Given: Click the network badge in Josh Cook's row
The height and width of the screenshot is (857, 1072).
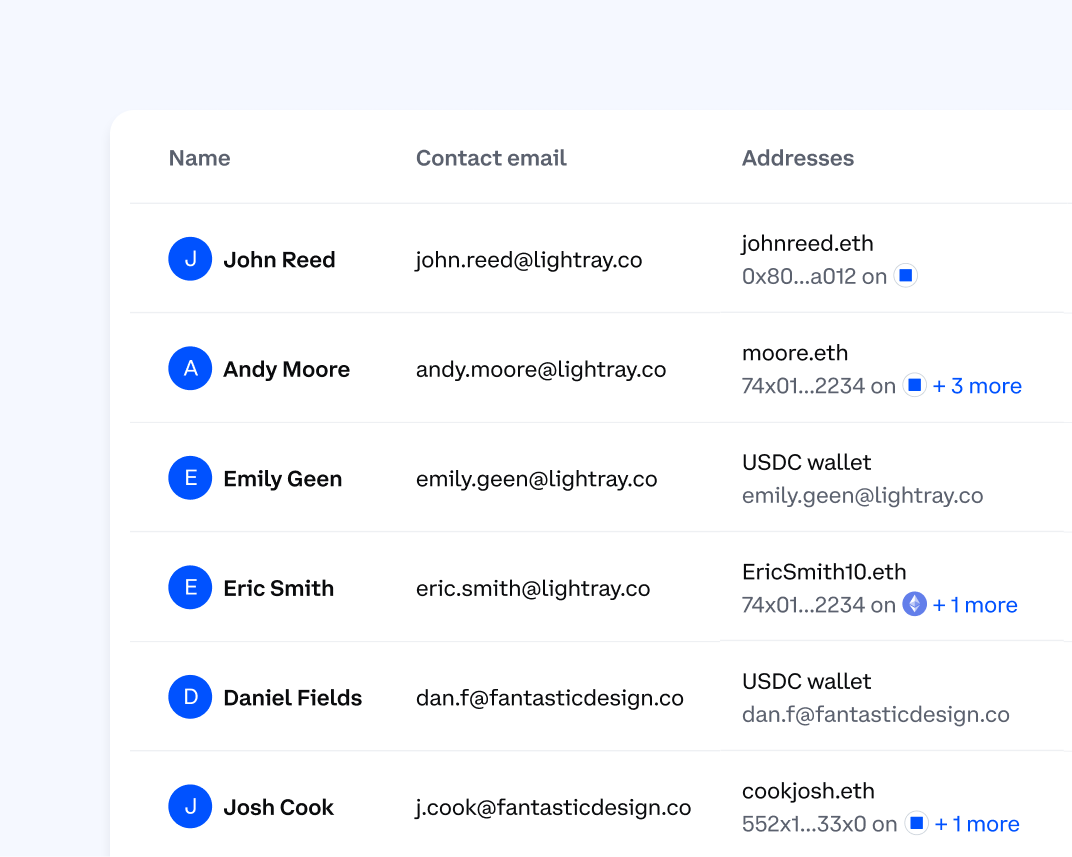Looking at the screenshot, I should [916, 823].
